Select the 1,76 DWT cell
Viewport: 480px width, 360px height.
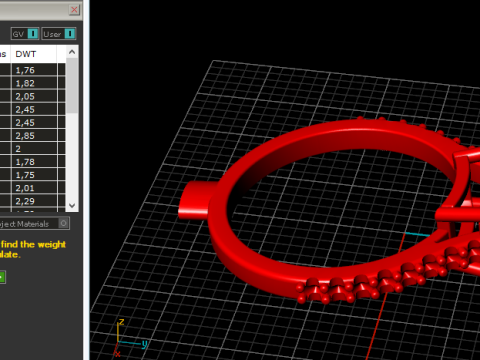coord(34,70)
